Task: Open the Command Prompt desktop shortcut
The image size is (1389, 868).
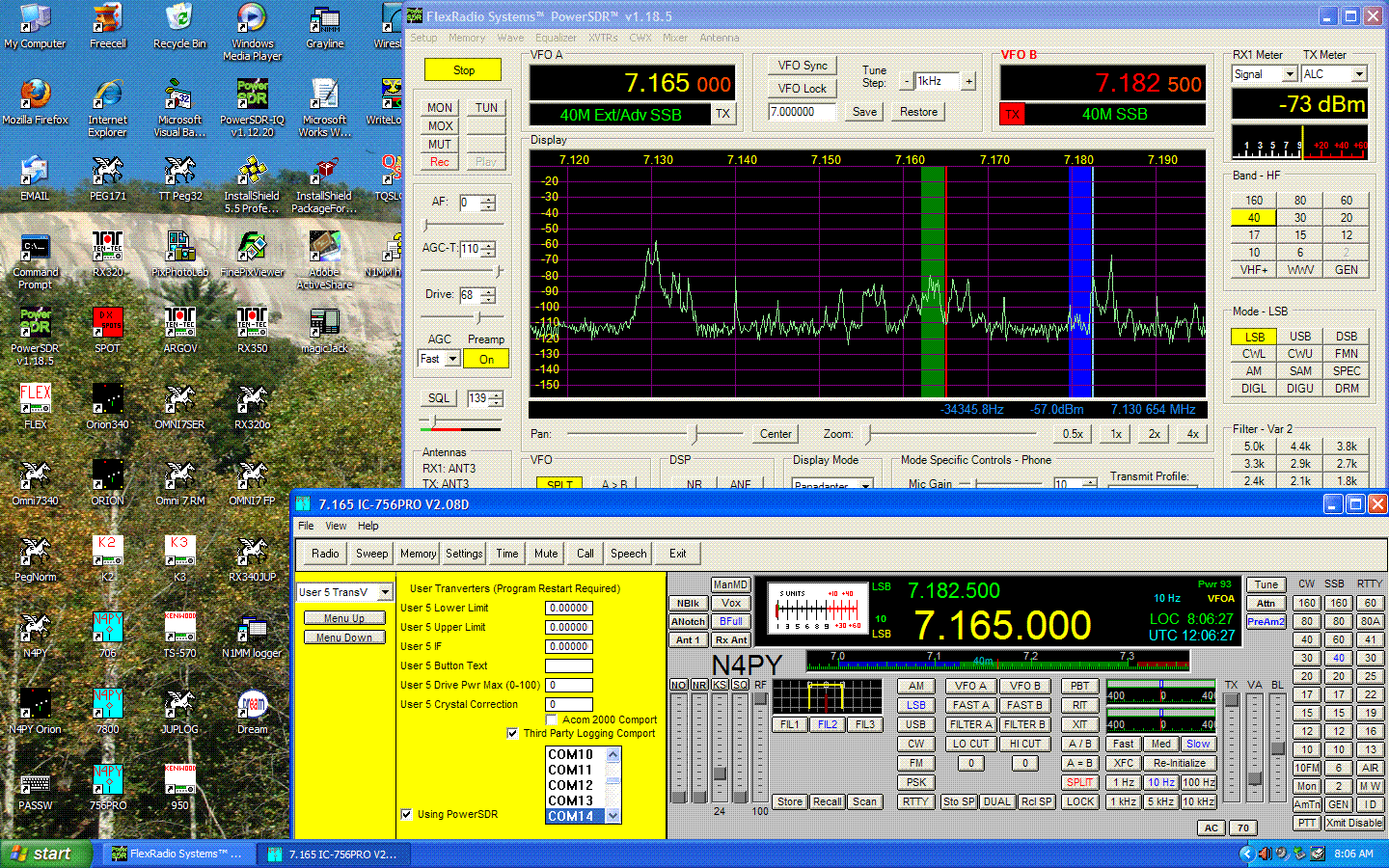Action: tap(35, 249)
